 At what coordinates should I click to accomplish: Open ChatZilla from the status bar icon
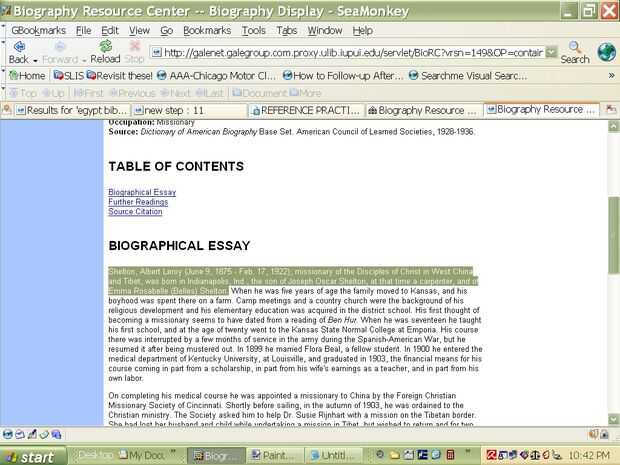click(56, 435)
